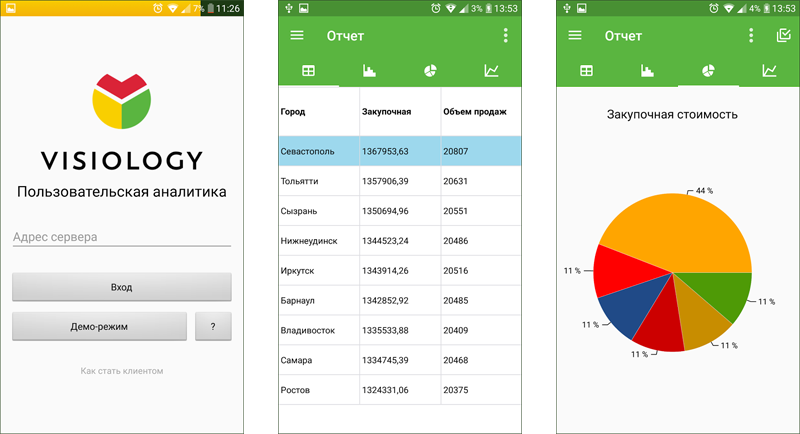The width and height of the screenshot is (800, 434).
Task: Click the Отчет title in table screen
Action: (x=345, y=36)
